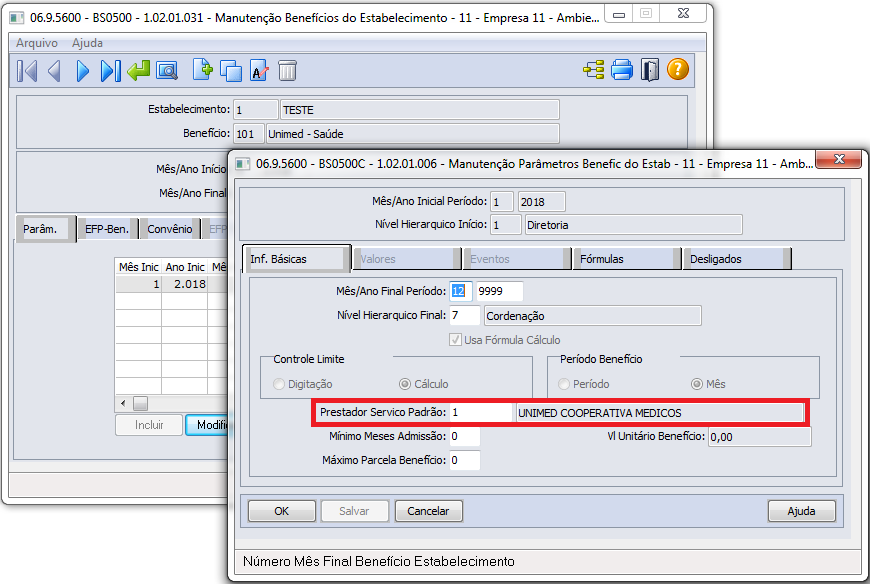The height and width of the screenshot is (584, 870).
Task: Click the Diretoria description field
Action: tap(634, 225)
